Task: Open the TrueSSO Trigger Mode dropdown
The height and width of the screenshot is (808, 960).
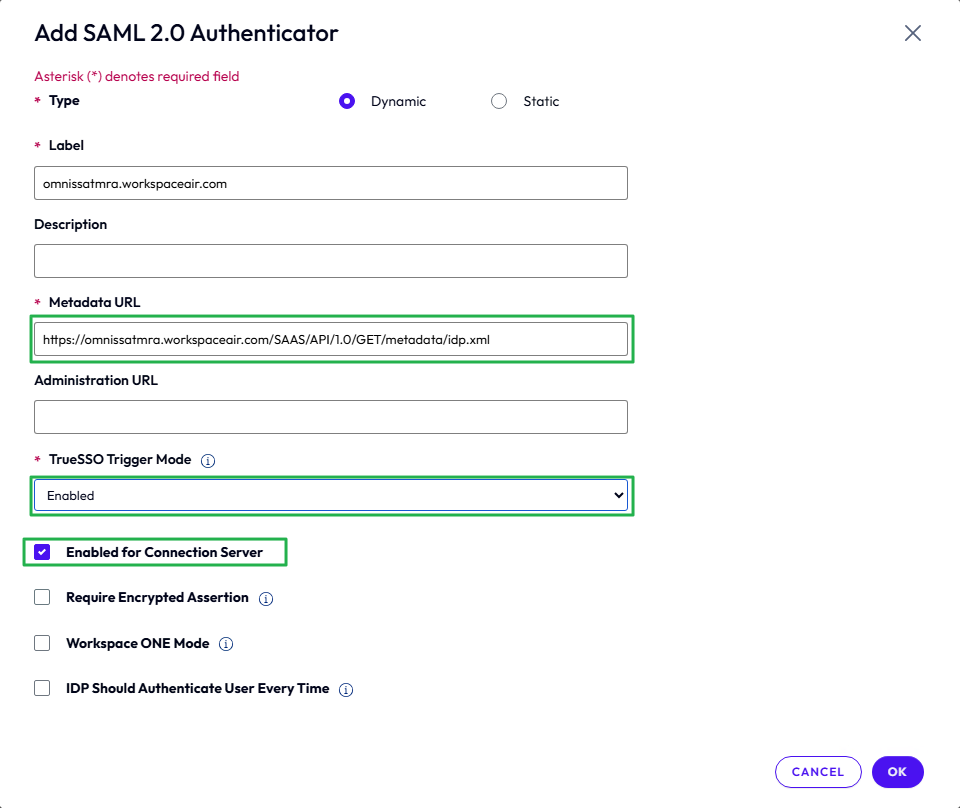Action: pyautogui.click(x=330, y=495)
